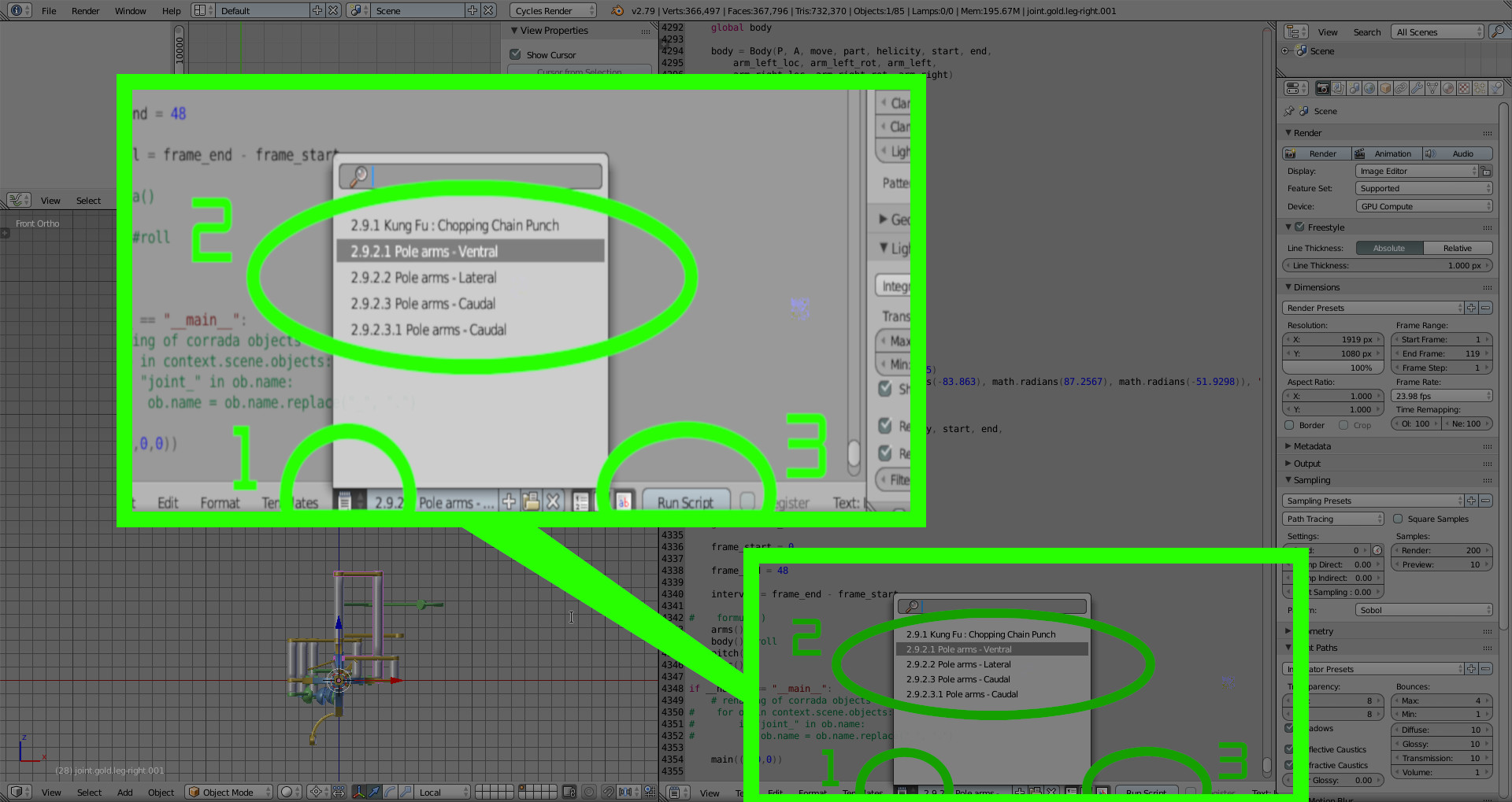This screenshot has height=802, width=1512.
Task: Open the Search menu in the outliner header
Action: (1367, 32)
